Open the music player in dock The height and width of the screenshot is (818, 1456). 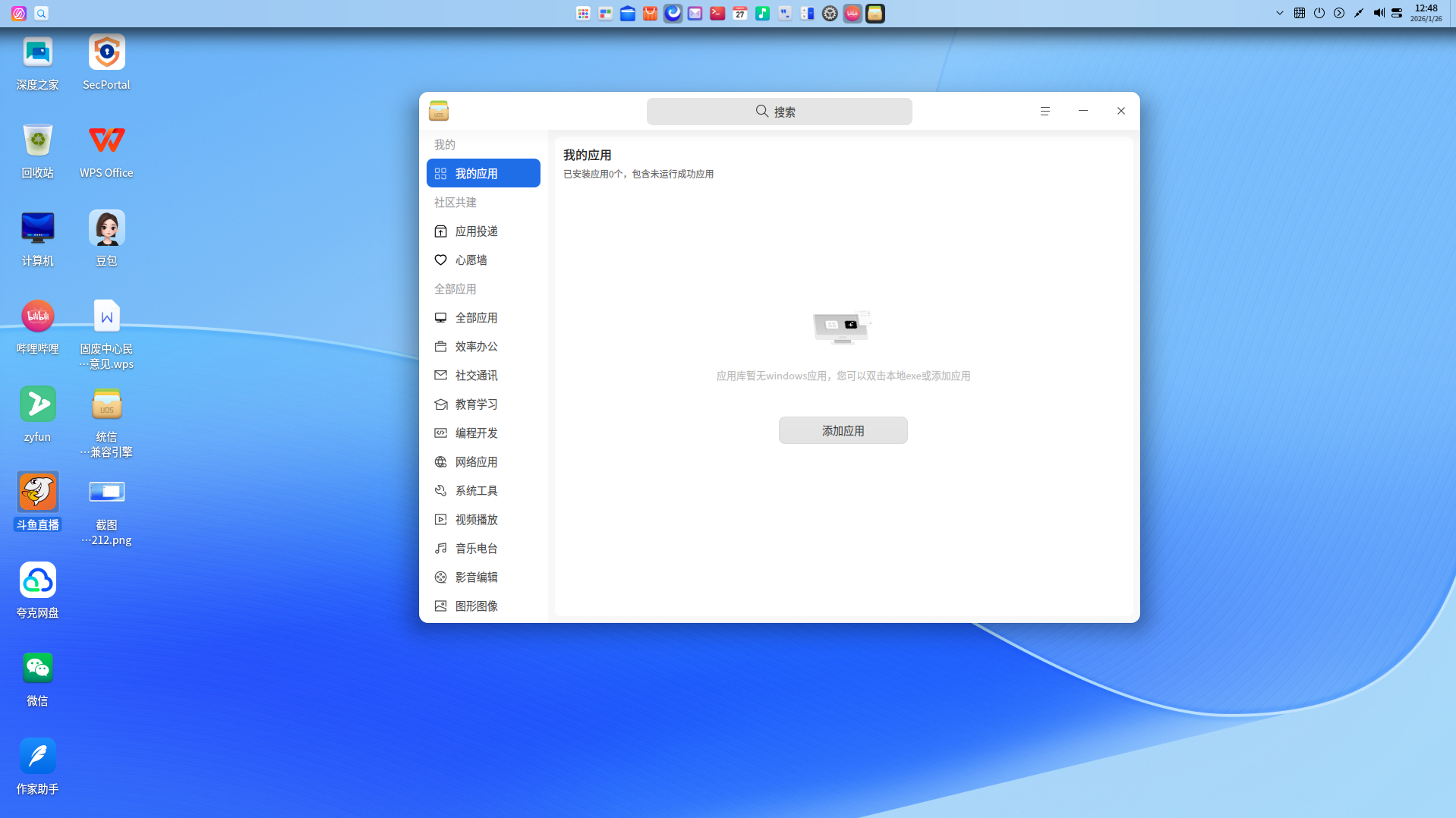[x=762, y=14]
